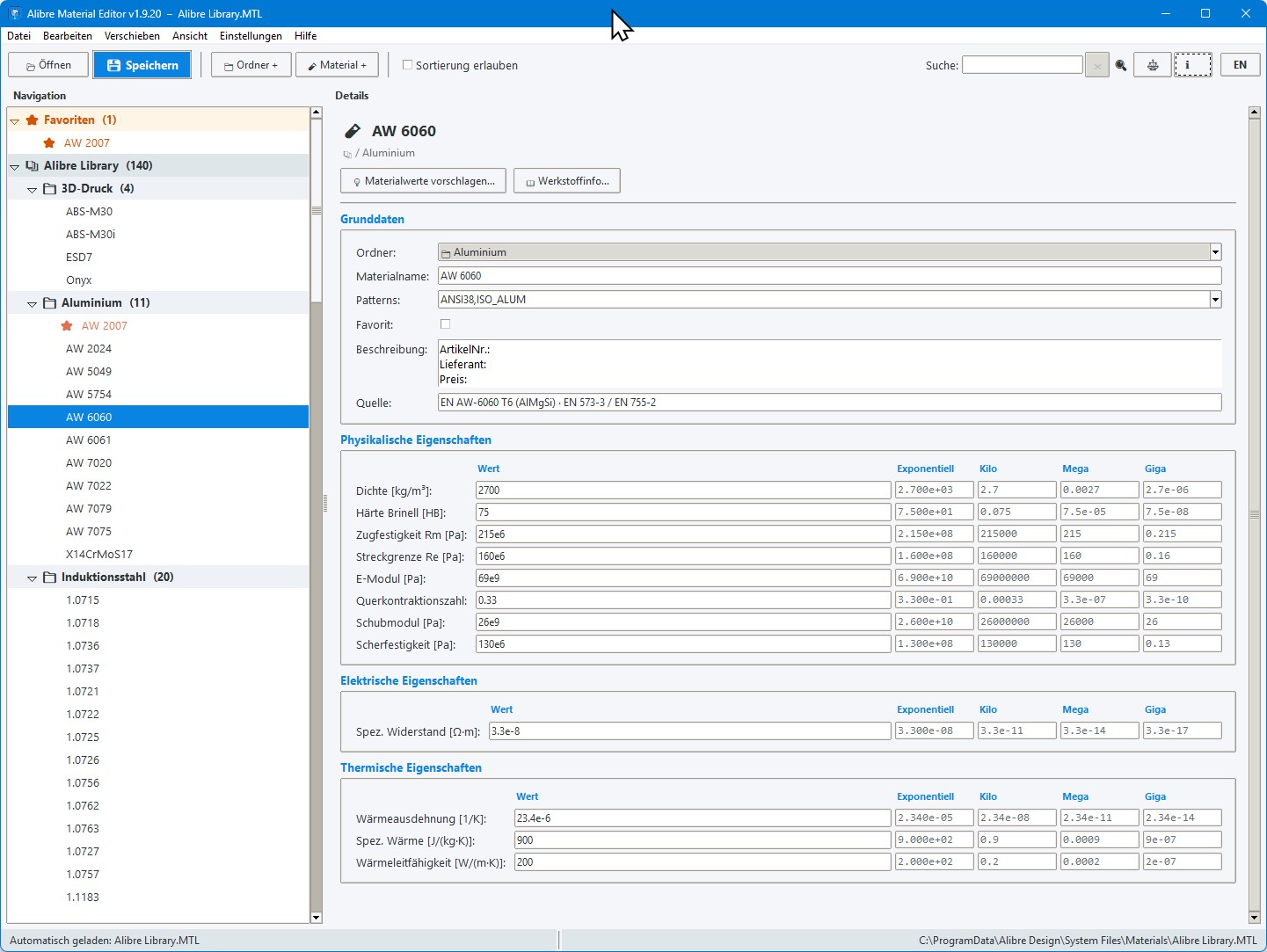Click the scales icon button
Viewport: 1267px width, 952px height.
tap(1152, 65)
